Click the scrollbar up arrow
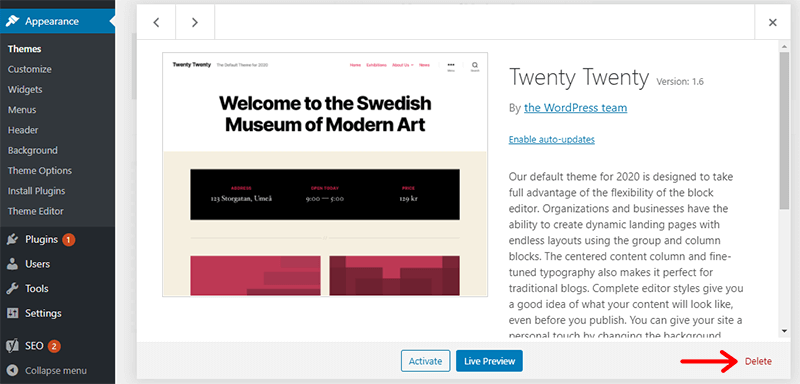 (785, 46)
